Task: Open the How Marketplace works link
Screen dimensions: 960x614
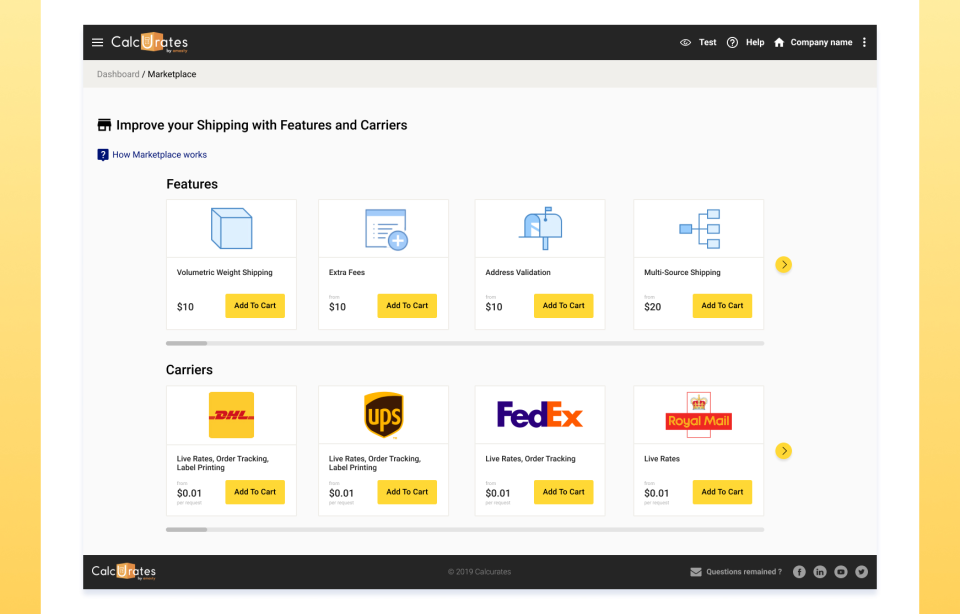Action: pyautogui.click(x=159, y=155)
